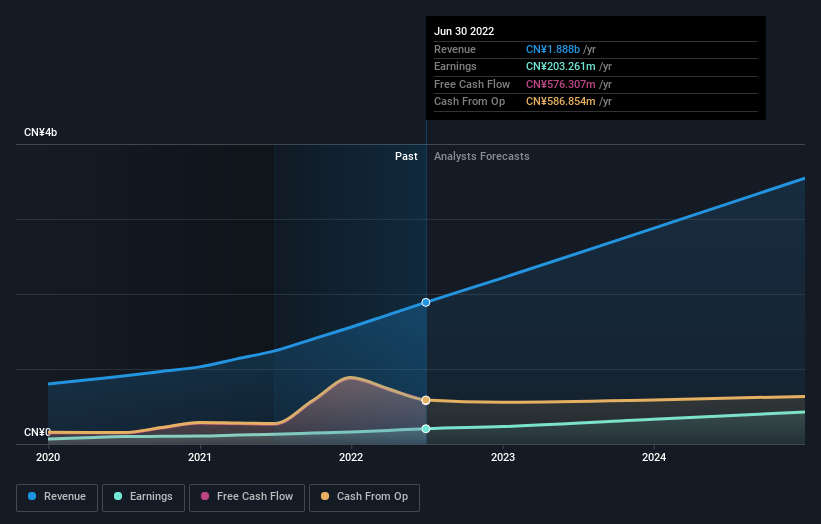
Task: Click the 2022 x-axis label
Action: tap(351, 458)
